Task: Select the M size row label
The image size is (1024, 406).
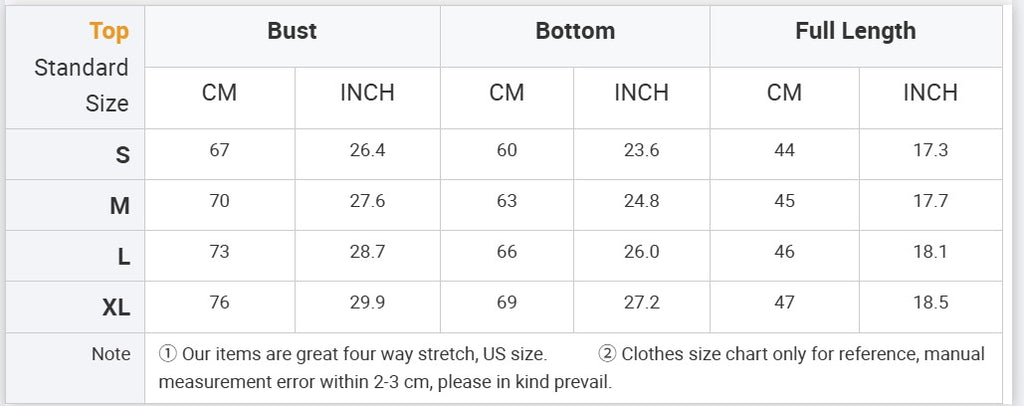Action: coord(120,206)
